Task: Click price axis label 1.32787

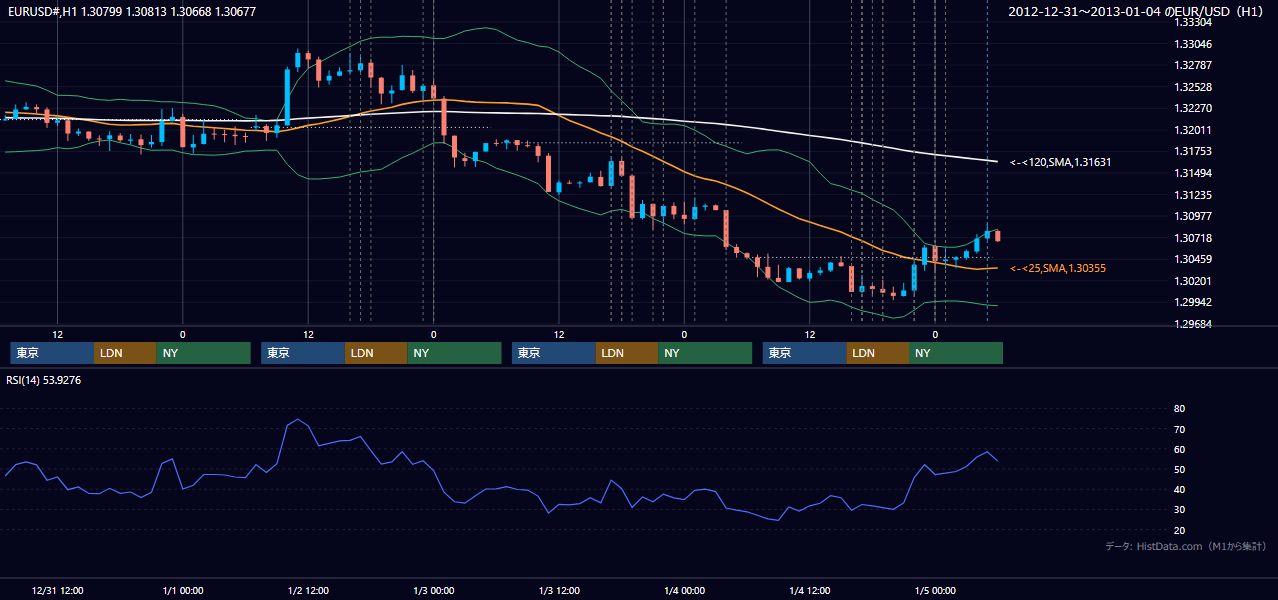Action: (1193, 66)
